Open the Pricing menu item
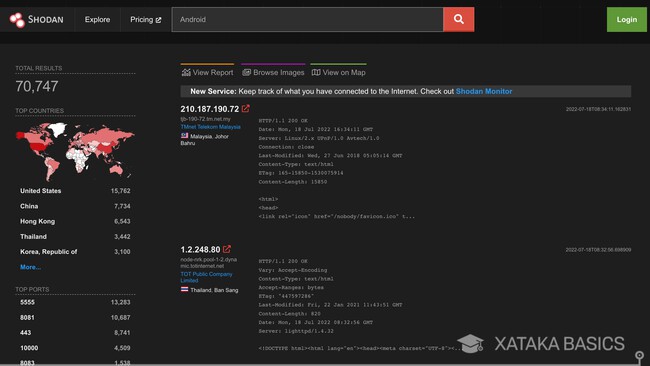Screen dimensions: 650x366 (146, 19)
